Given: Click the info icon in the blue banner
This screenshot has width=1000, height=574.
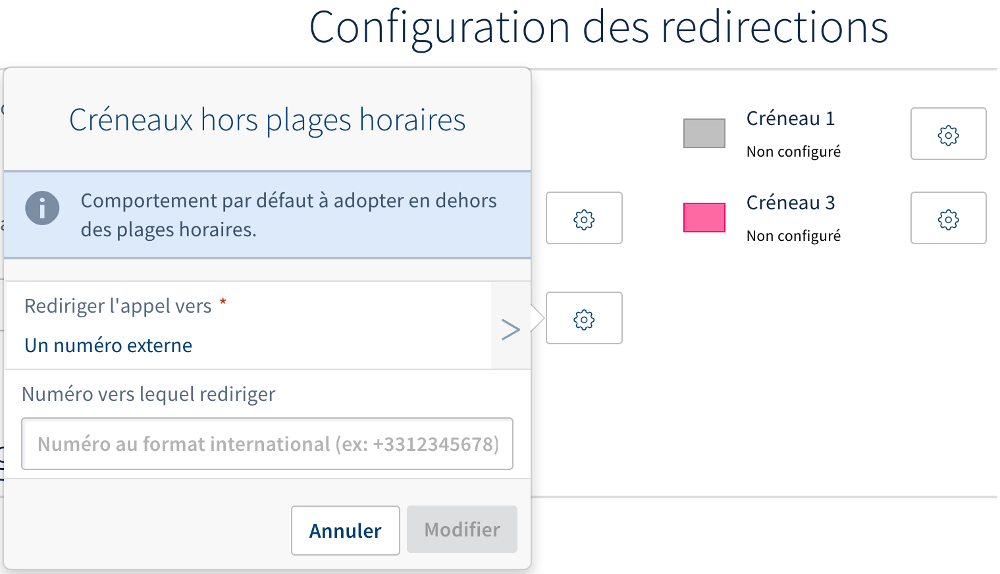Looking at the screenshot, I should coord(42,209).
